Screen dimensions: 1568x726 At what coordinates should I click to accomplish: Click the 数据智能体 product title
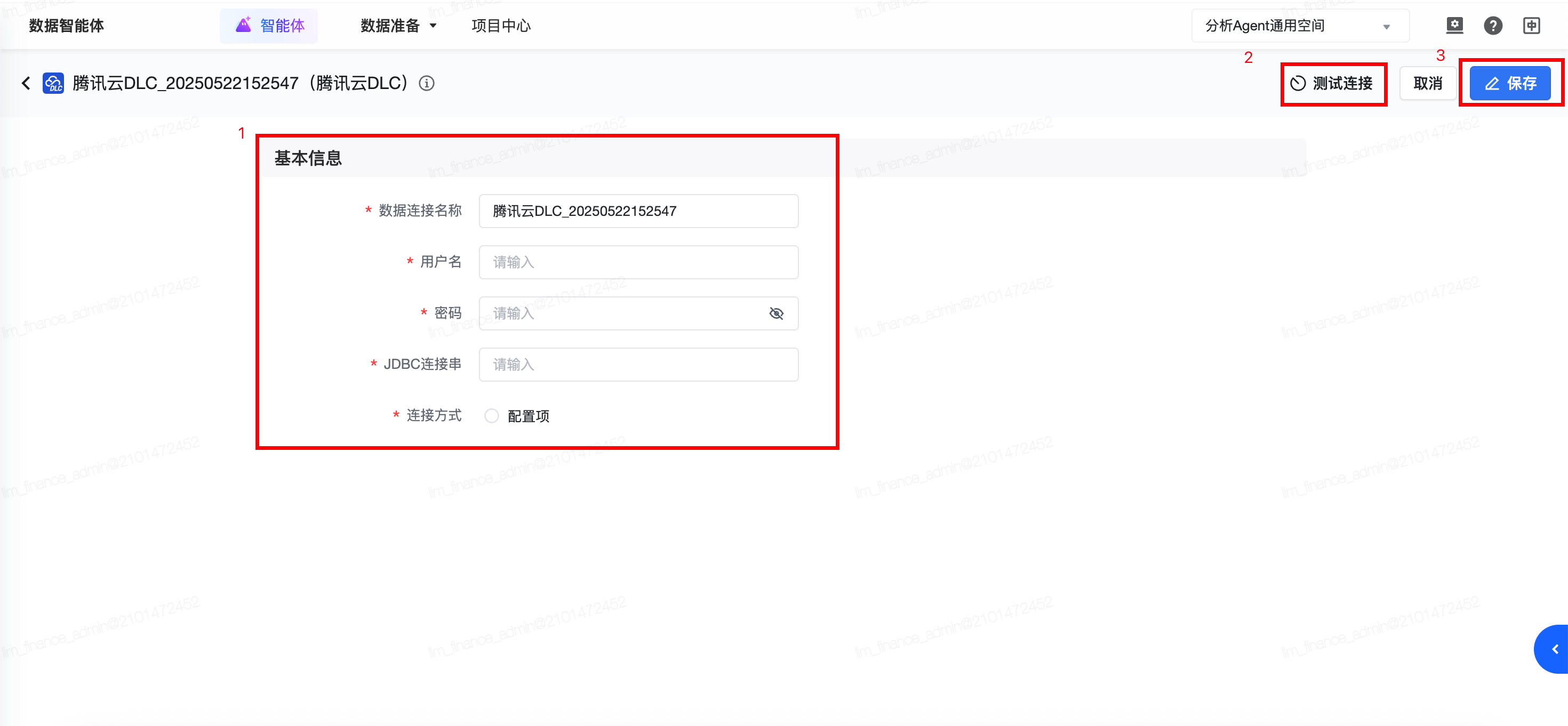[66, 26]
